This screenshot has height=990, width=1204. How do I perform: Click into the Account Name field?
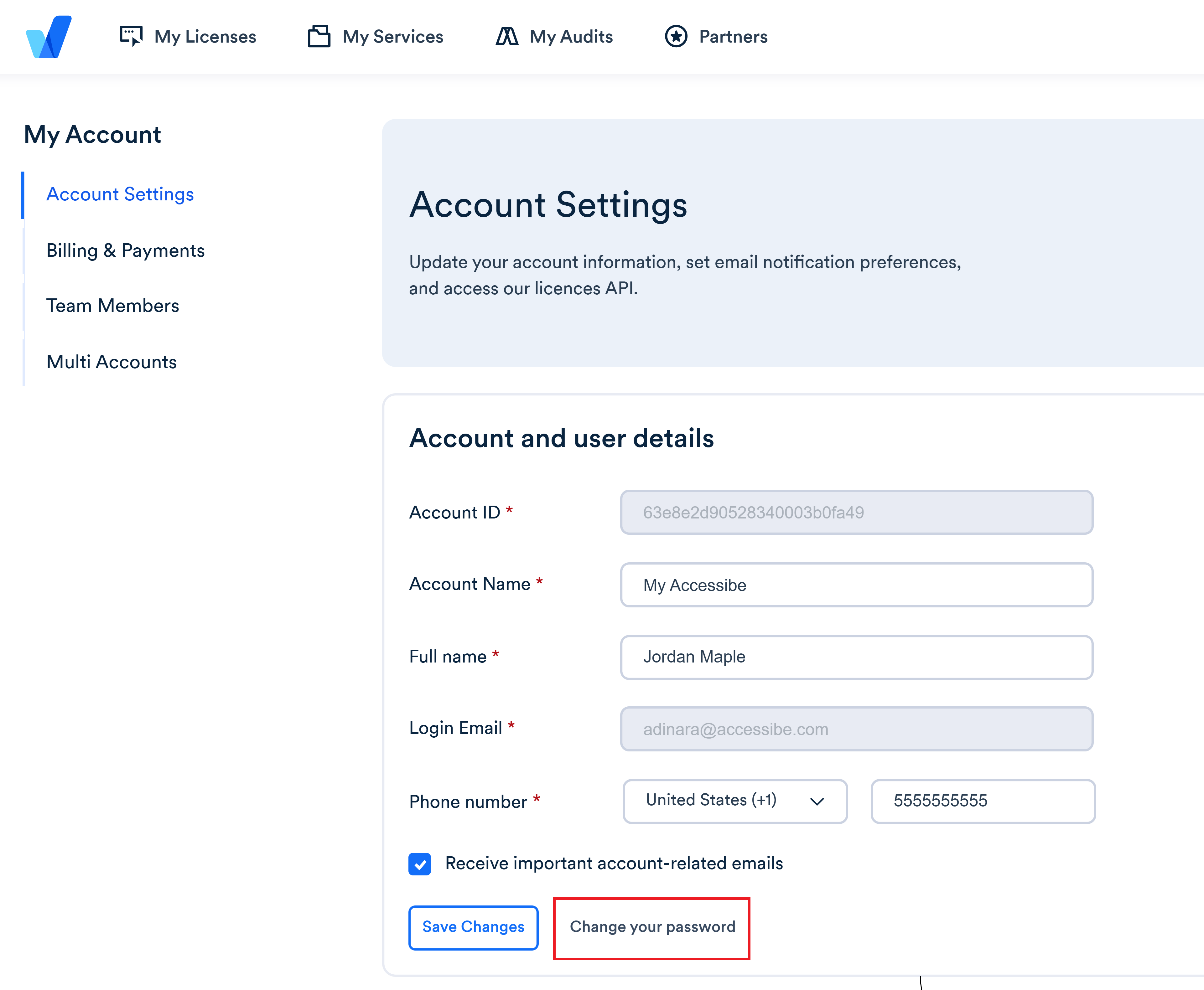point(856,585)
